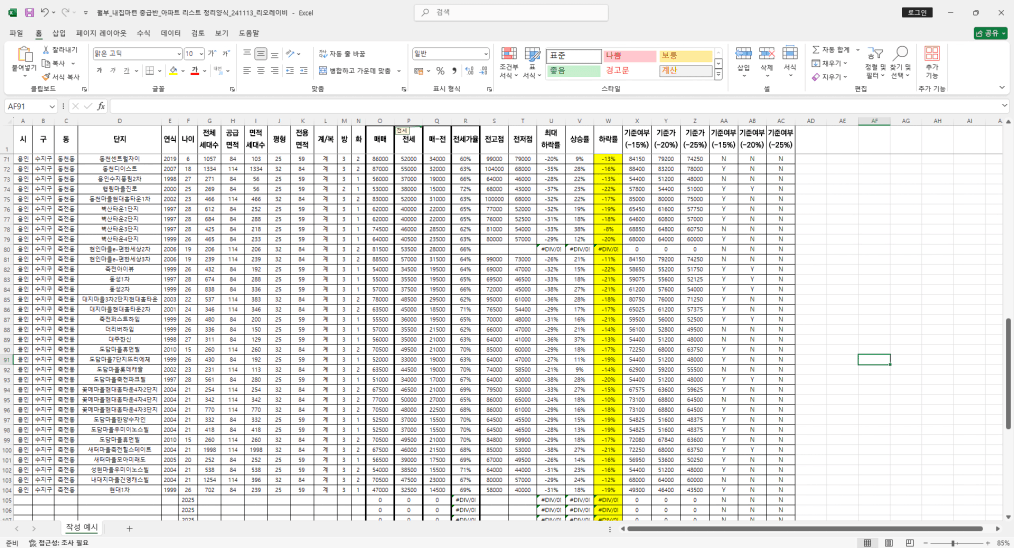Apply italic 가 formatting
The width and height of the screenshot is (1014, 548).
coord(113,71)
